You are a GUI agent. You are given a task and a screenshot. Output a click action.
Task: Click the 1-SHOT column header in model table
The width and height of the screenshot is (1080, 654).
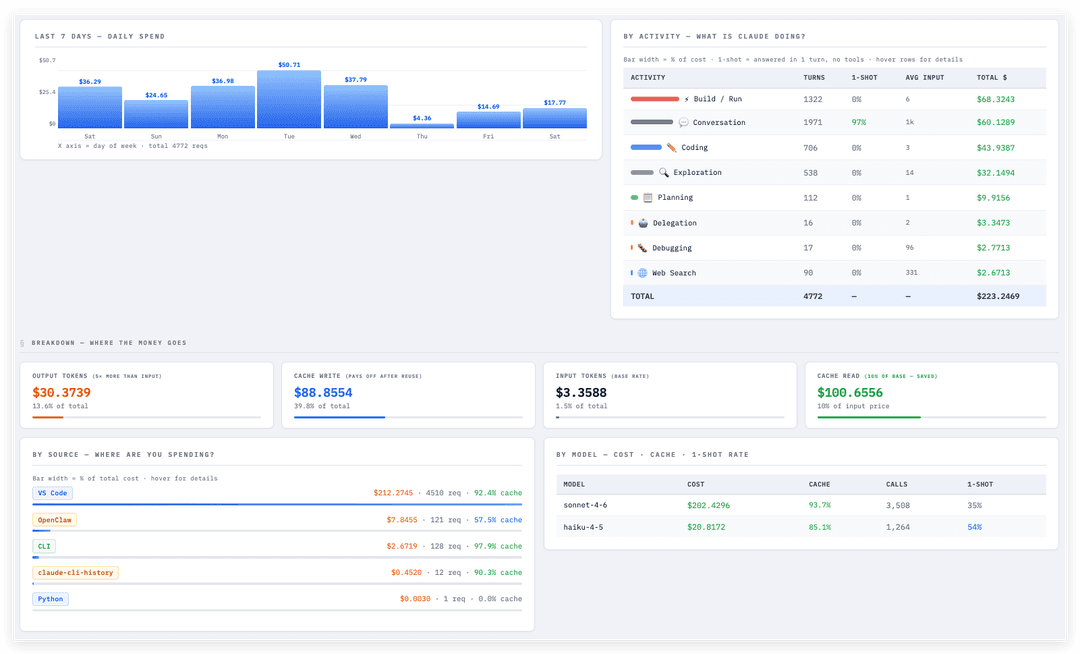click(979, 485)
